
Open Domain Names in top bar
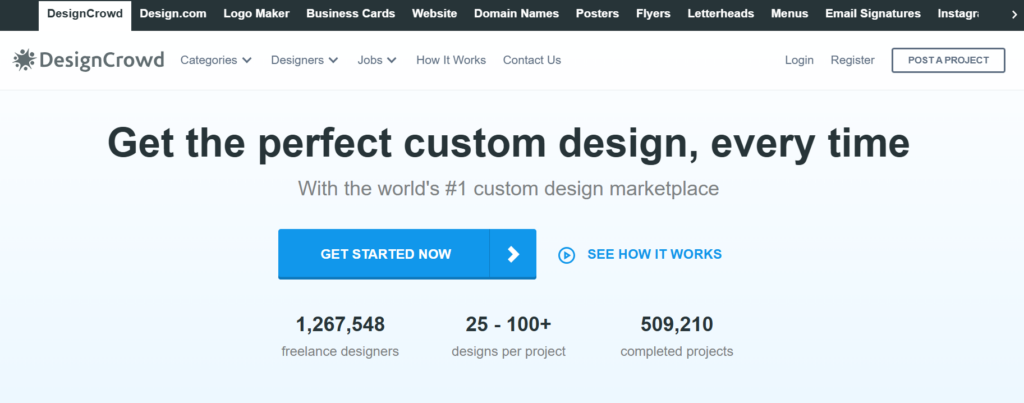coord(517,14)
